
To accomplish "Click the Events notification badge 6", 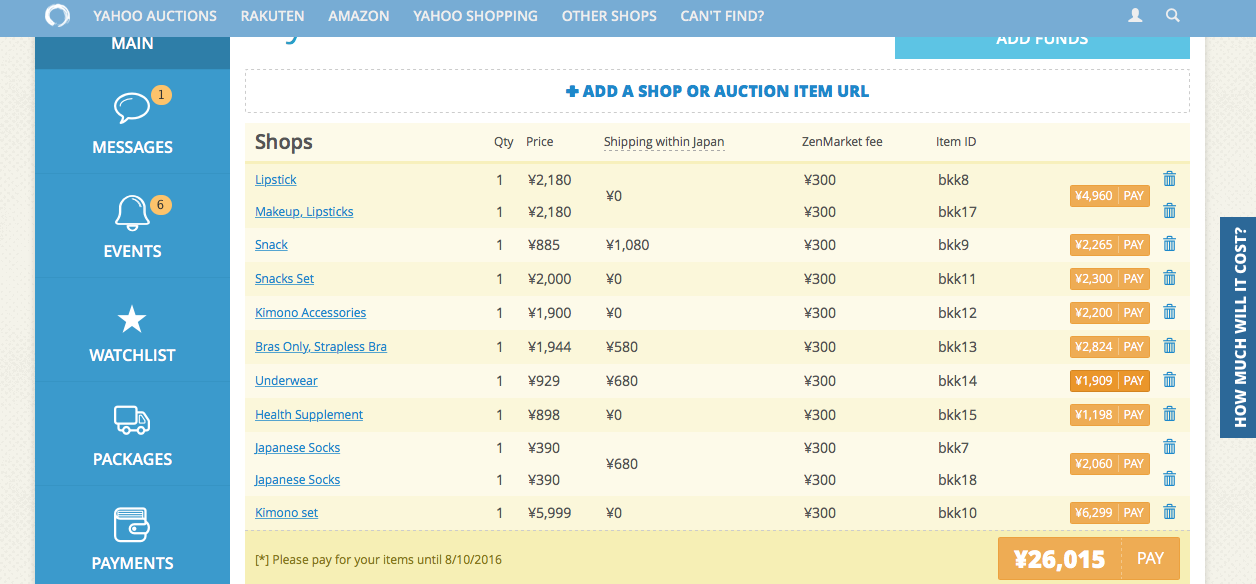I will (x=161, y=205).
